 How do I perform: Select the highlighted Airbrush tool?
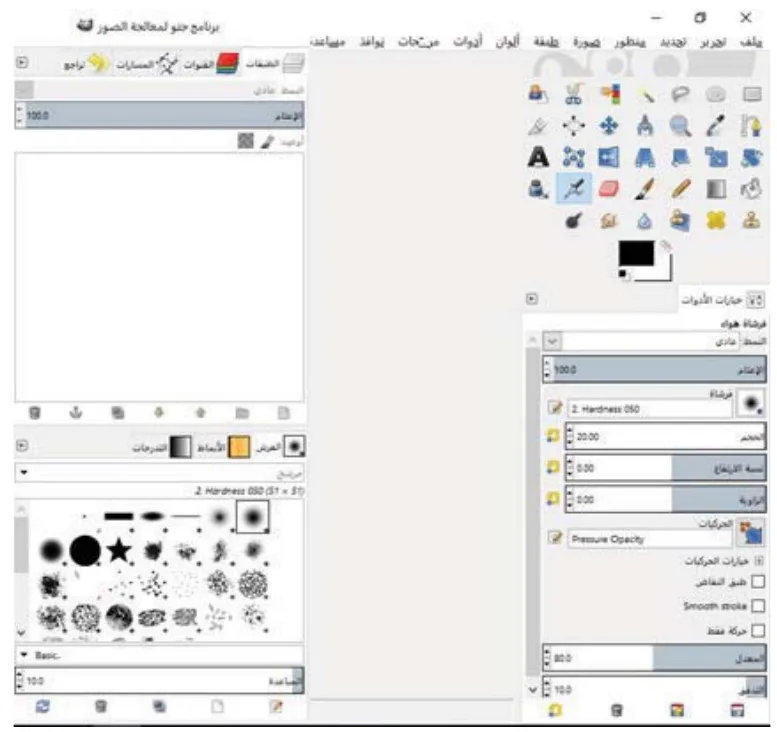[573, 189]
